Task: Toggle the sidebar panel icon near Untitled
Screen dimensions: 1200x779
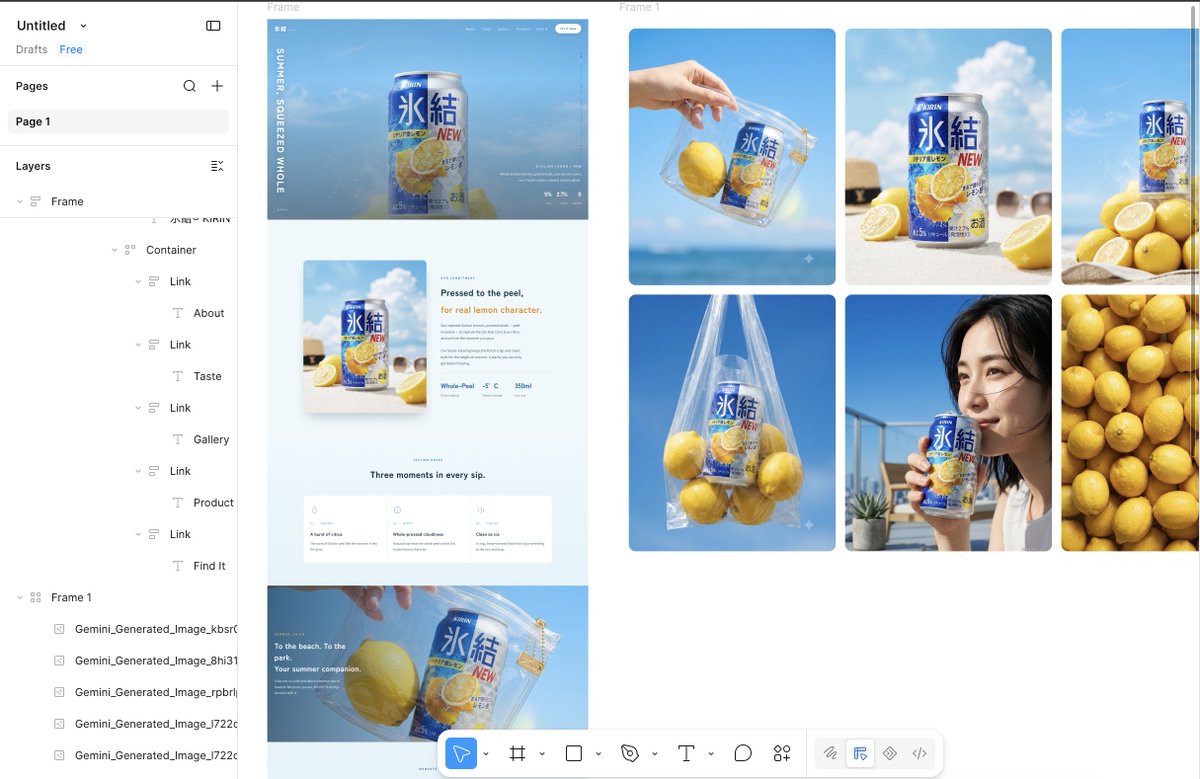Action: click(213, 26)
